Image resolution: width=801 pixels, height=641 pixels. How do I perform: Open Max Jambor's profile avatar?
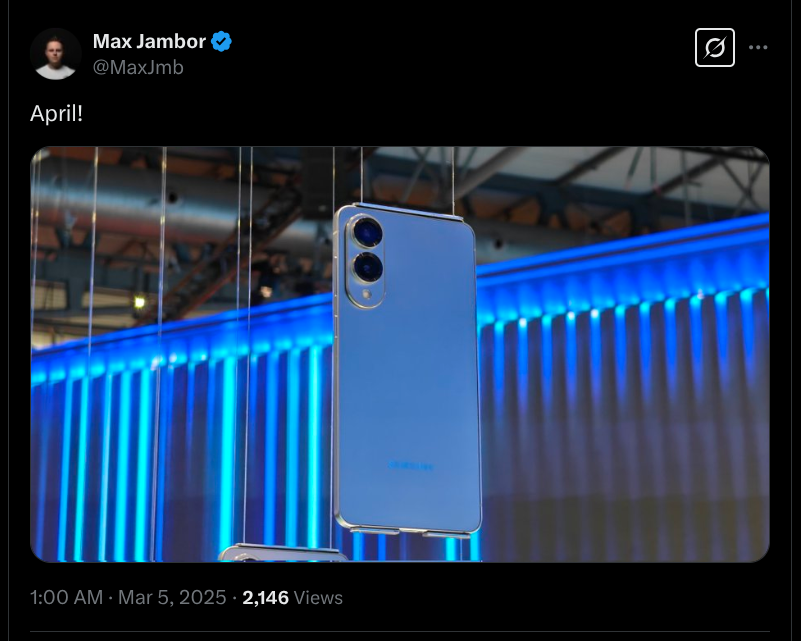[55, 54]
